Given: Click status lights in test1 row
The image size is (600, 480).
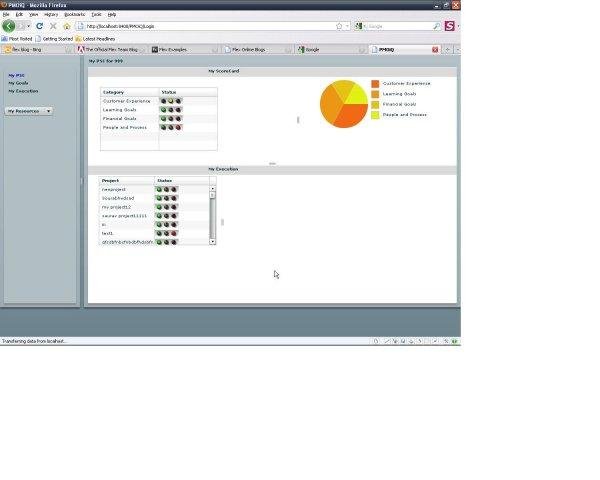Looking at the screenshot, I should click(166, 233).
